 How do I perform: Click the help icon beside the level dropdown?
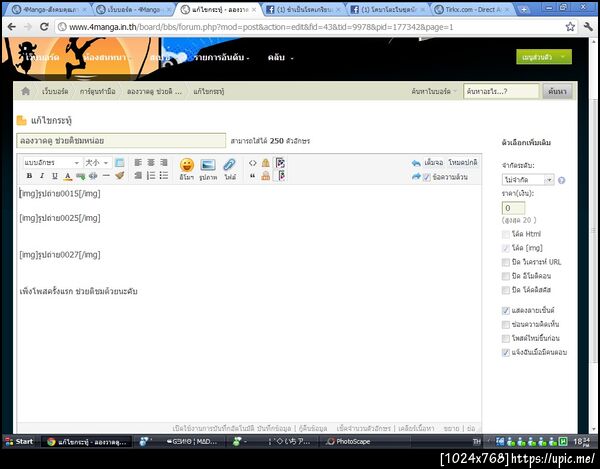tap(561, 180)
